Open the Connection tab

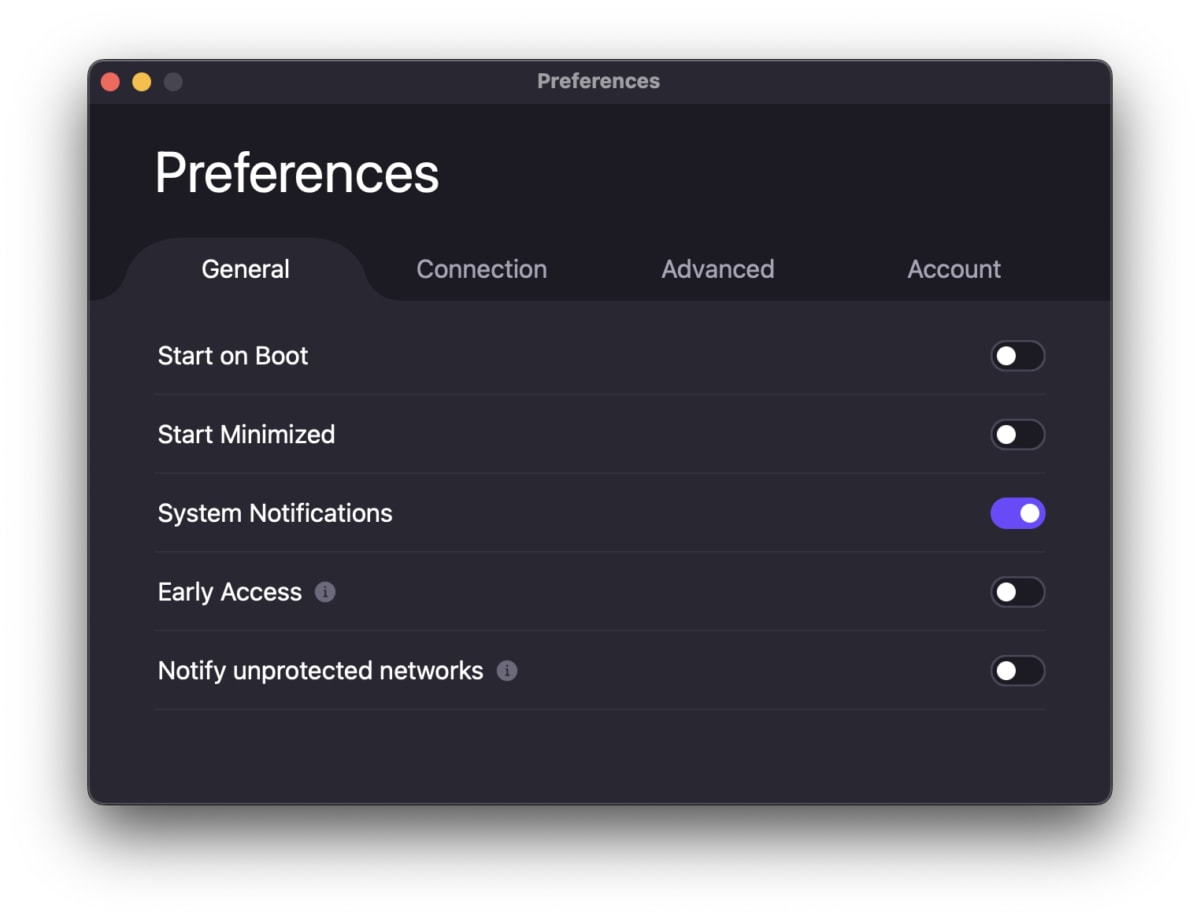click(x=482, y=269)
